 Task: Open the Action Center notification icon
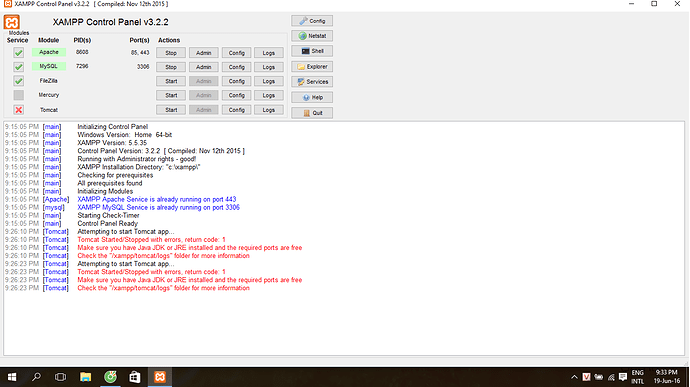tap(623, 377)
